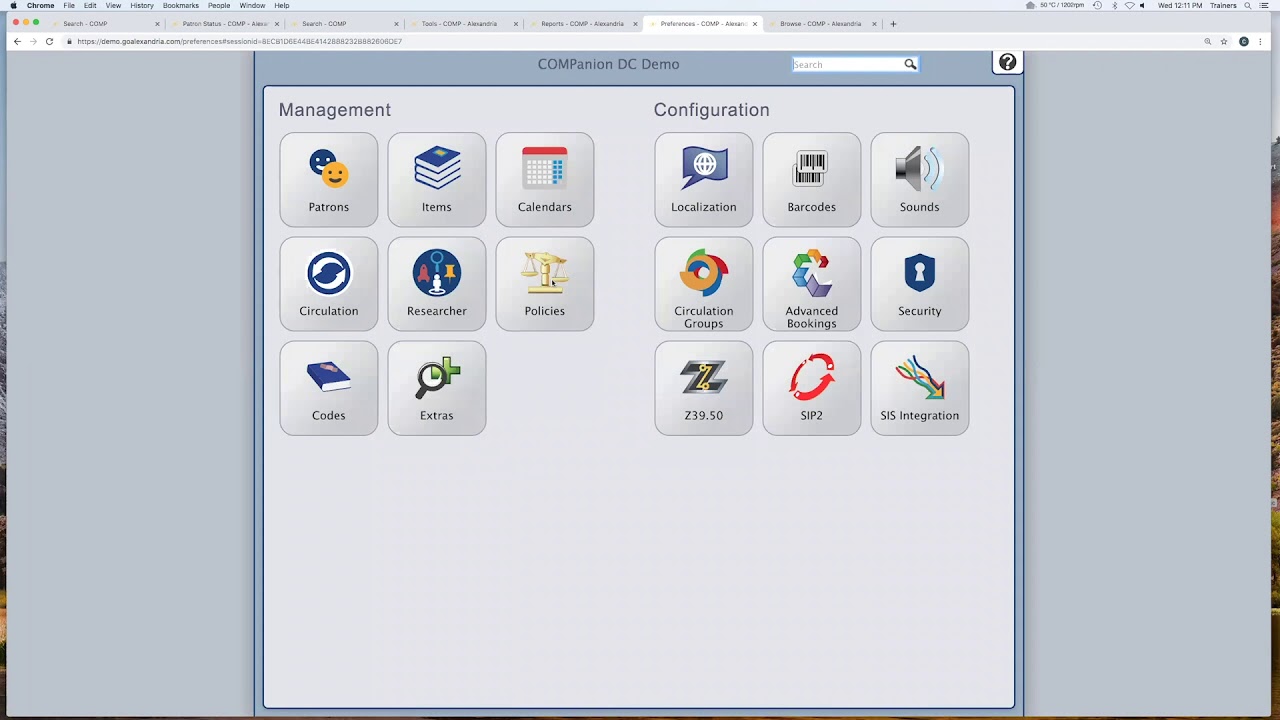Click the COMPanion DC Demo title

608,64
